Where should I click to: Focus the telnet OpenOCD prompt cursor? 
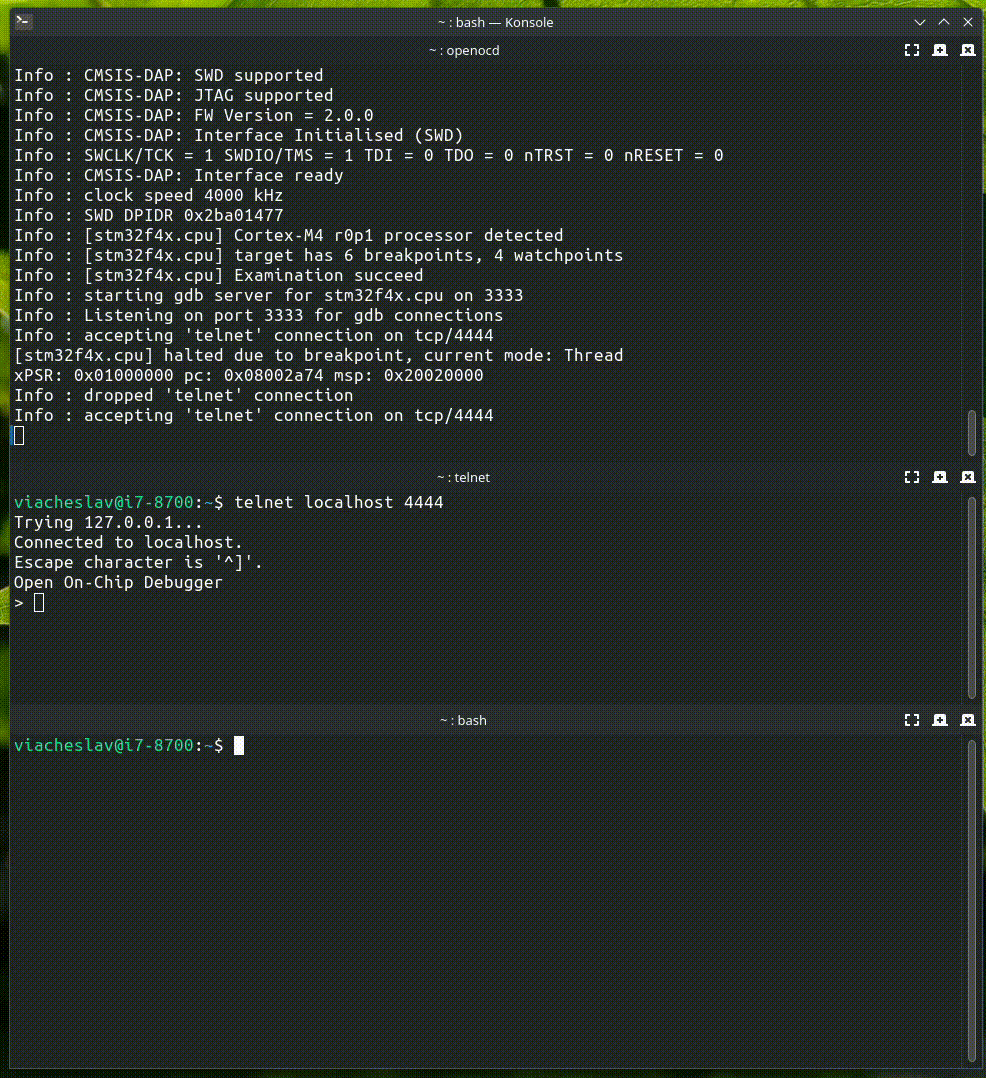pyautogui.click(x=39, y=603)
